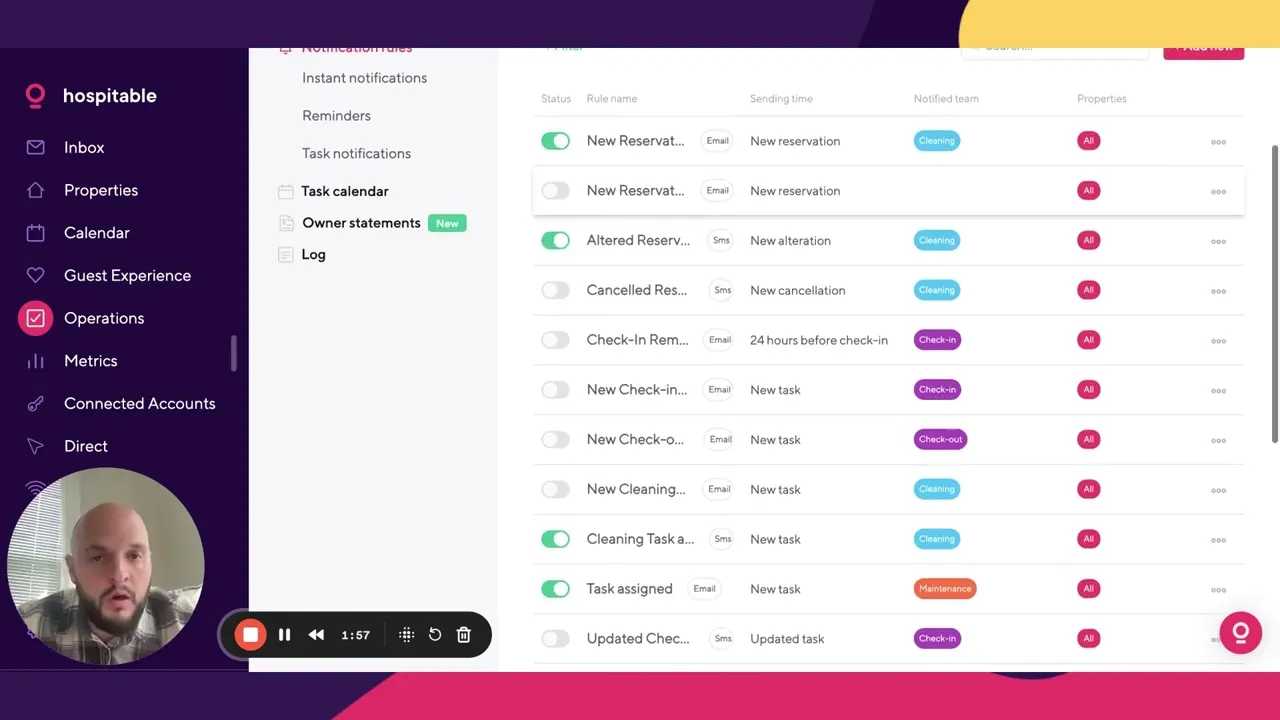Enable the Cancelled Reservation rule toggle

click(555, 290)
